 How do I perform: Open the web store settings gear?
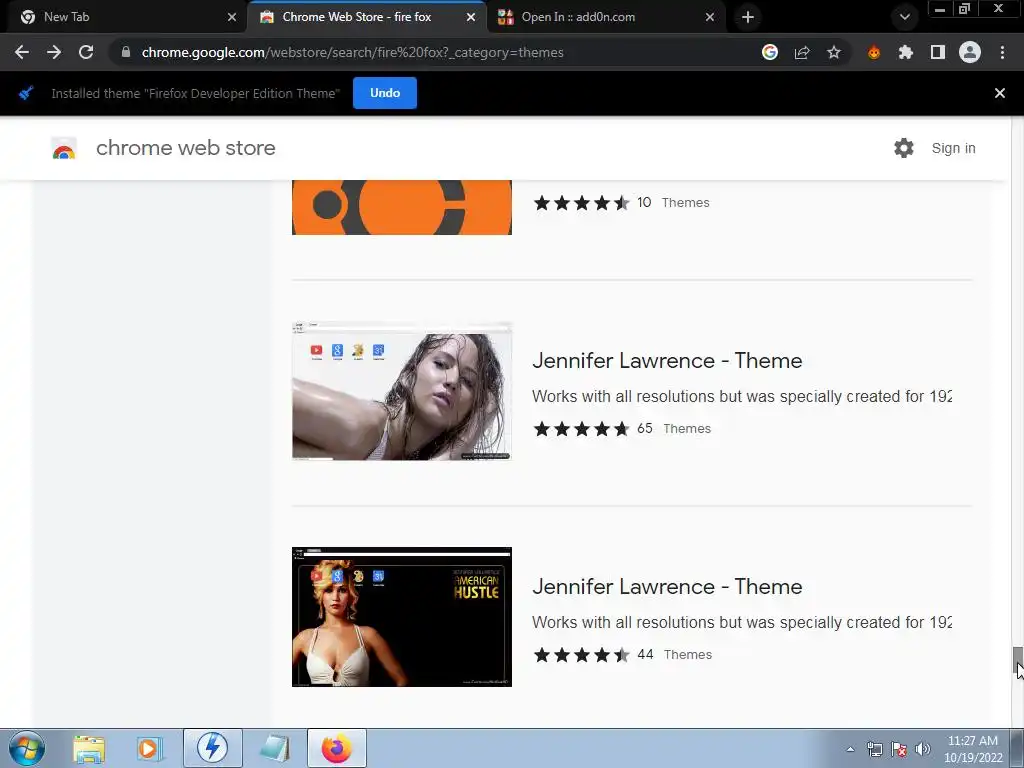point(904,148)
